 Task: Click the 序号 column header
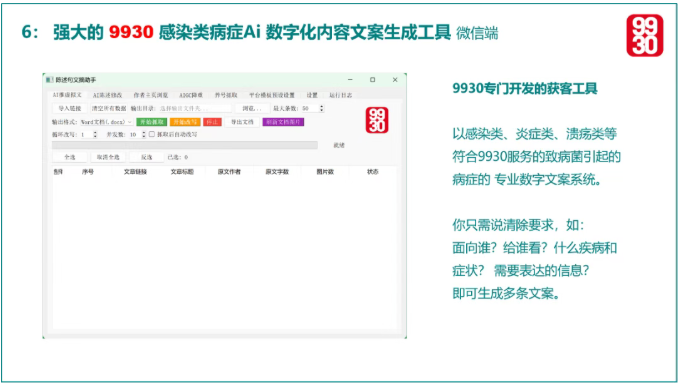[x=88, y=172]
